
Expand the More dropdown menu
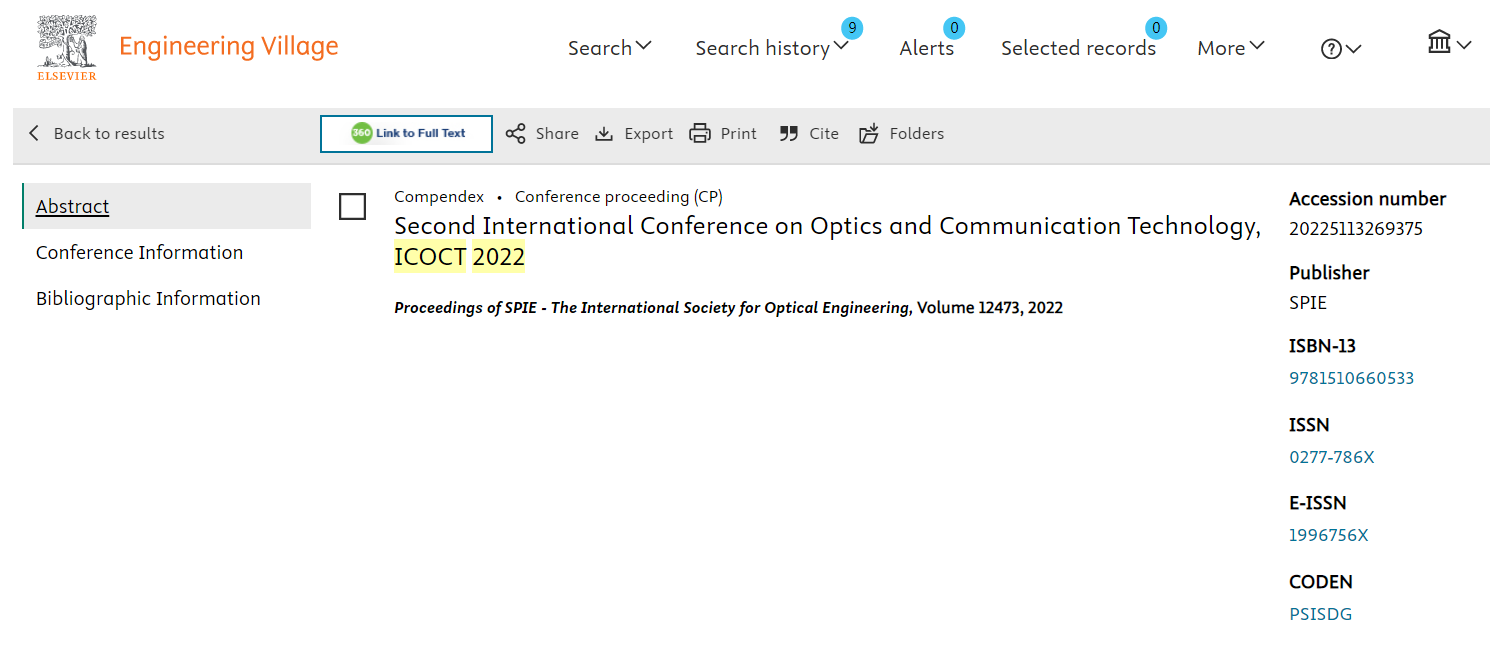(1257, 46)
